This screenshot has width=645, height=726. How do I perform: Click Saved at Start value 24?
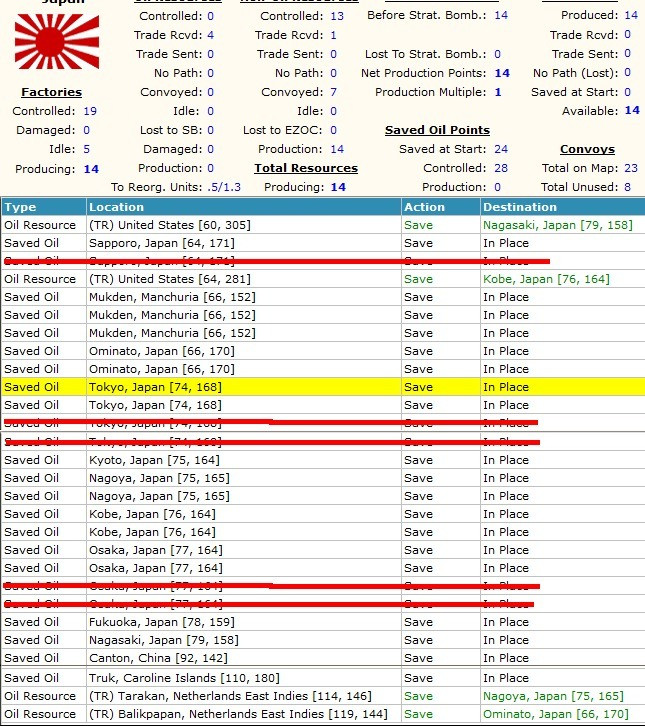tap(501, 149)
